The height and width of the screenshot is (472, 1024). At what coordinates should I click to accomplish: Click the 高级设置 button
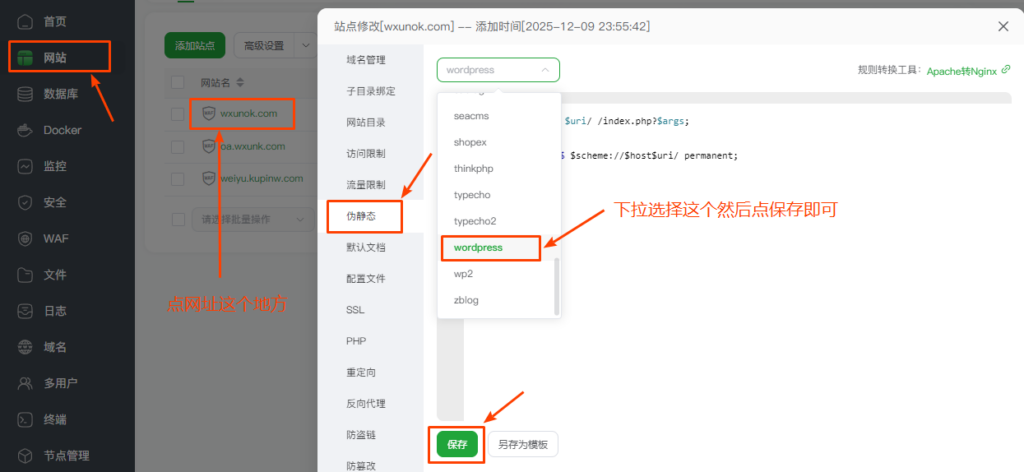(x=264, y=46)
